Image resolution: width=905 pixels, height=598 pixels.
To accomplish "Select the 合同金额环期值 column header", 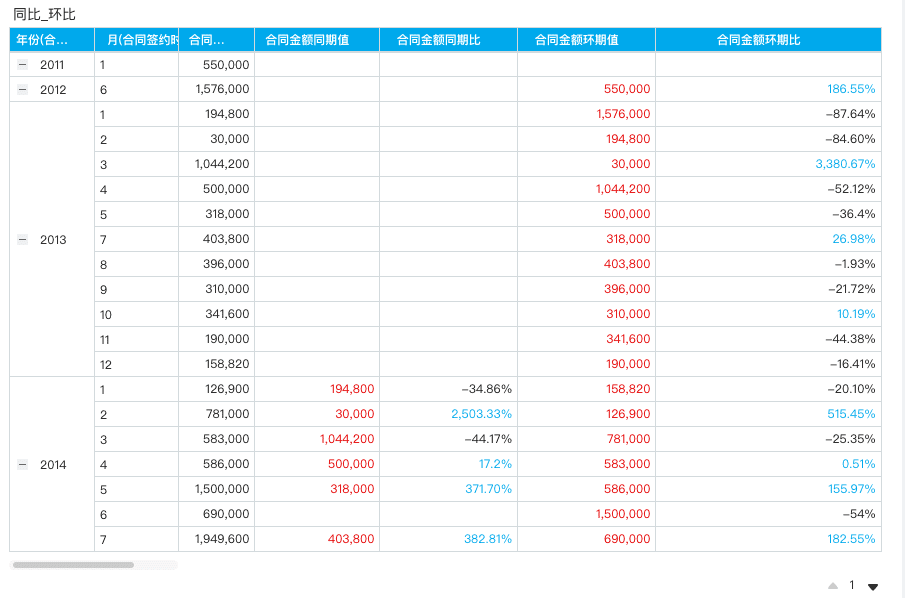I will click(x=586, y=40).
